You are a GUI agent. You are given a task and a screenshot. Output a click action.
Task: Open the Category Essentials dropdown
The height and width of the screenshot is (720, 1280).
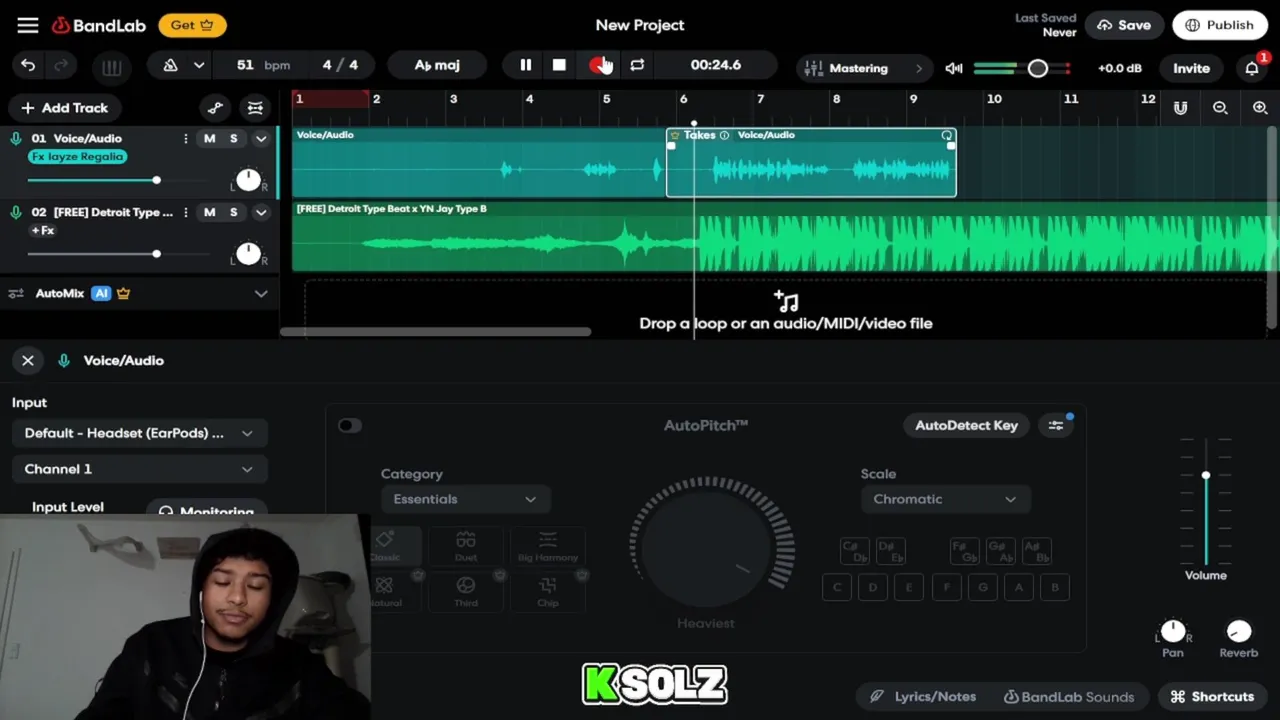[465, 499]
